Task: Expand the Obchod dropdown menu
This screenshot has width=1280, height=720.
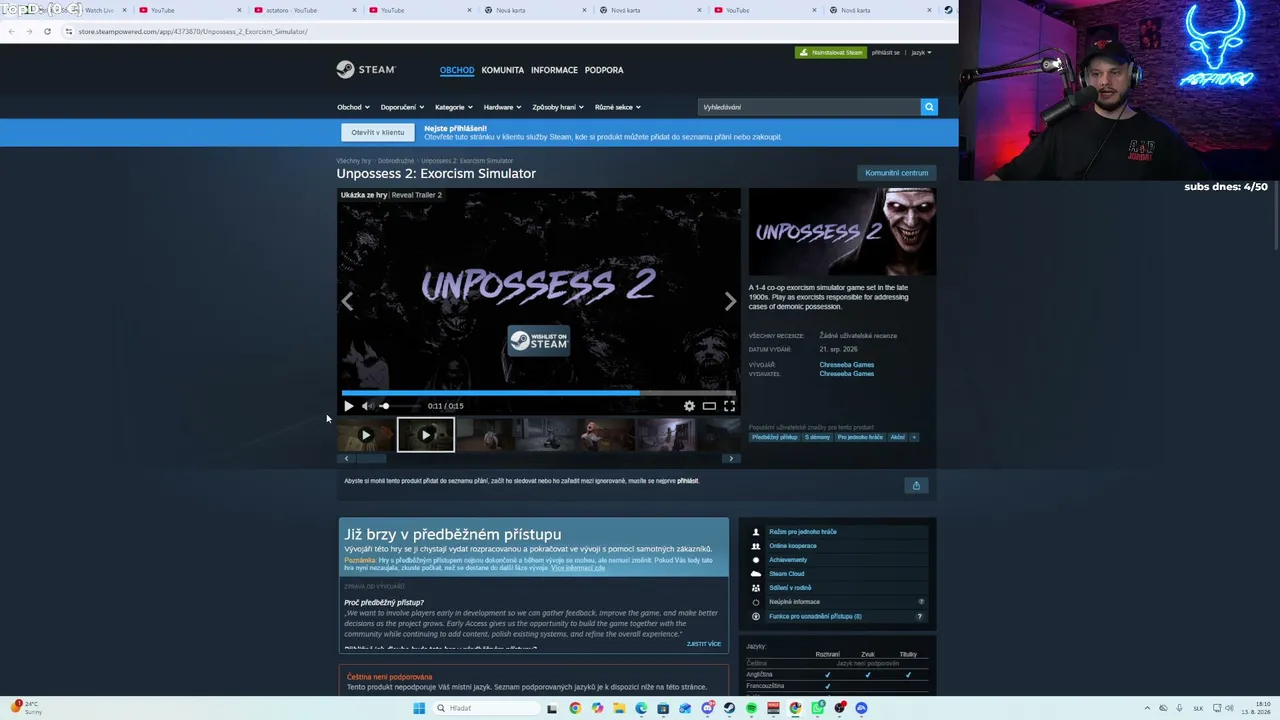Action: pos(353,107)
